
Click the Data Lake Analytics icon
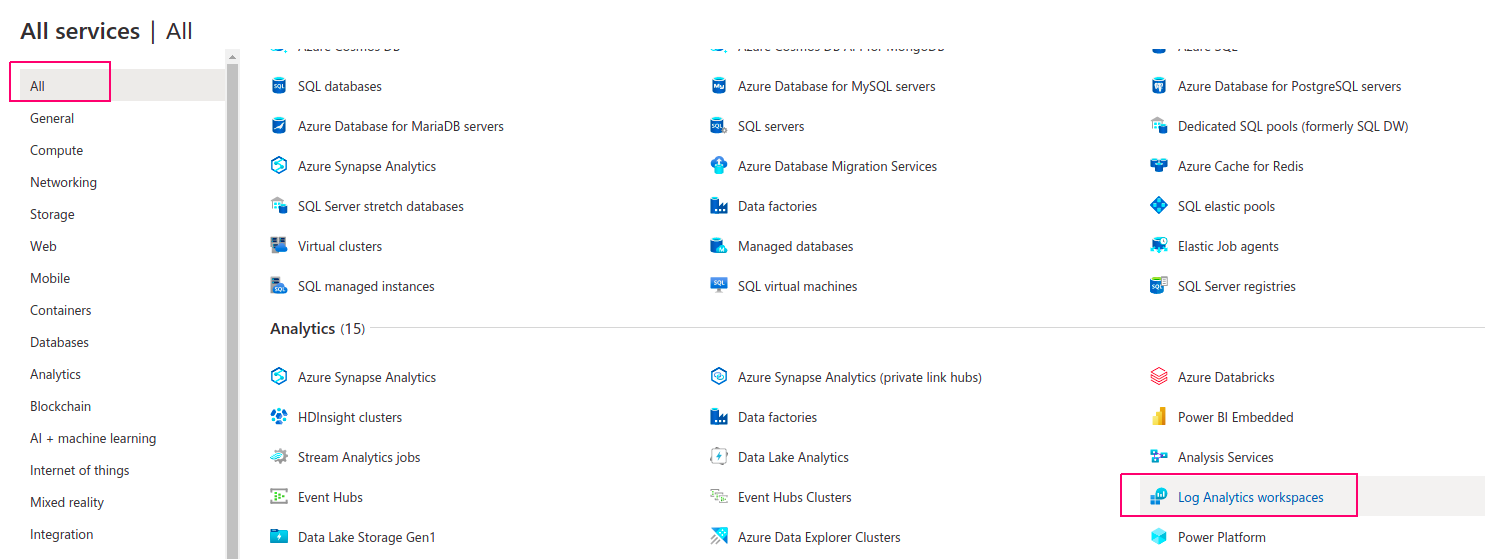coord(719,457)
